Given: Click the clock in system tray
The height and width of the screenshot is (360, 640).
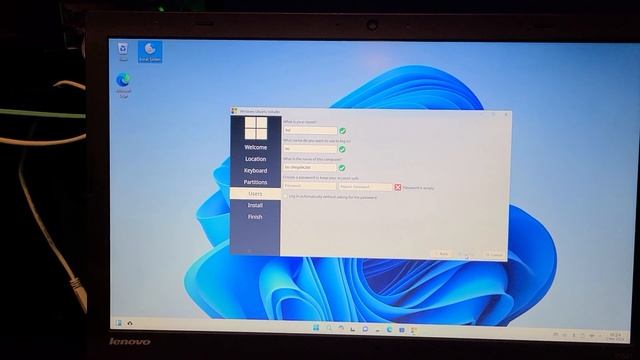Looking at the screenshot, I should click(615, 337).
